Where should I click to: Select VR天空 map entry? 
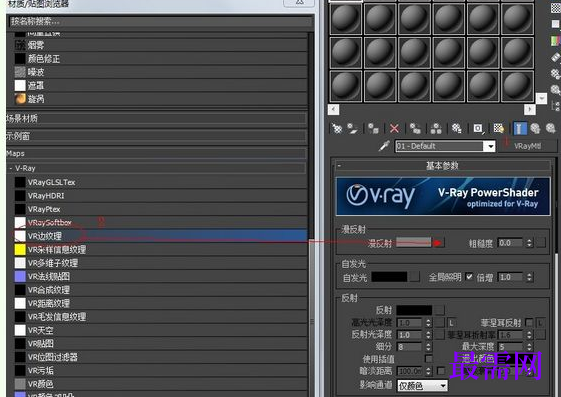tap(160, 330)
